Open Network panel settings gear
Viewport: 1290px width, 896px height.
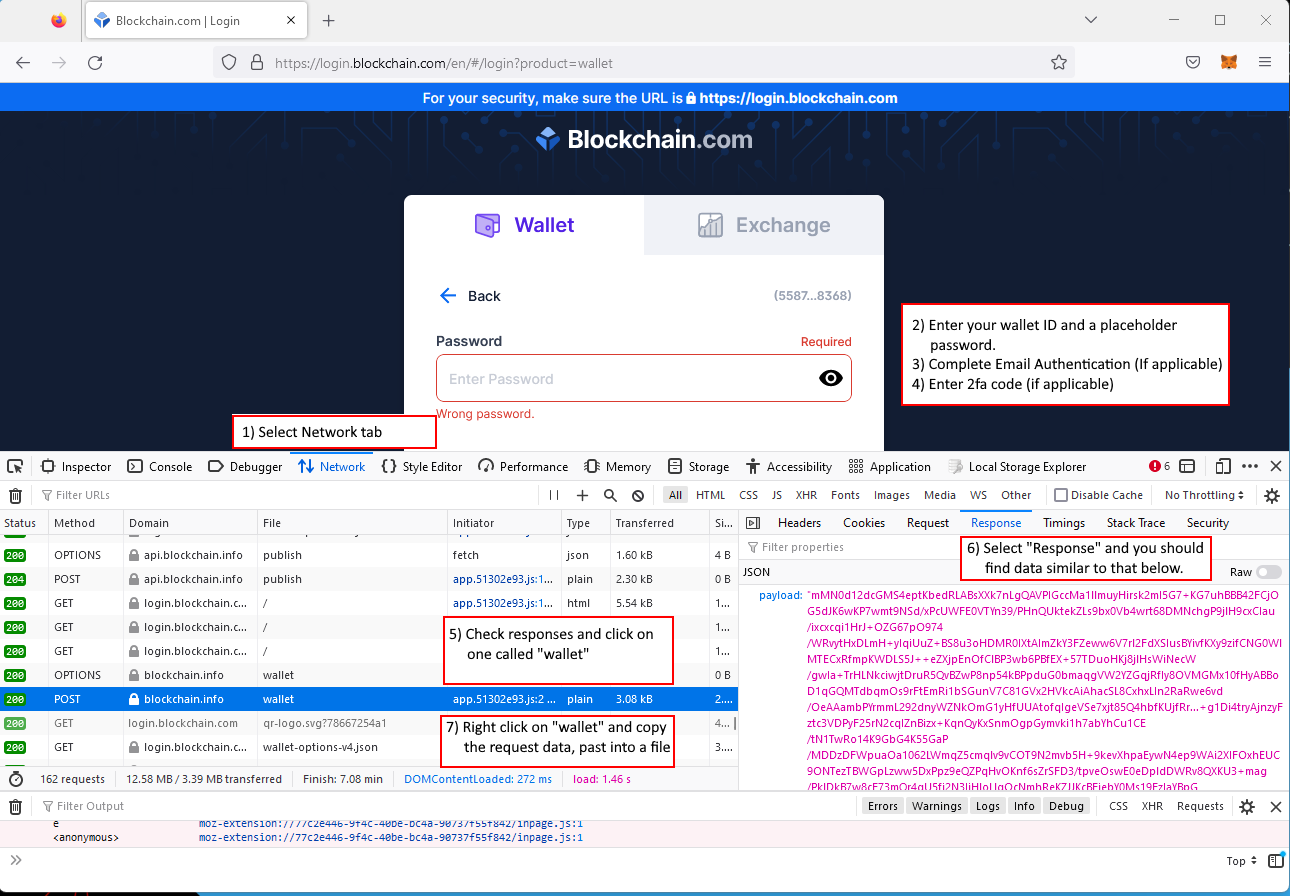pos(1271,495)
